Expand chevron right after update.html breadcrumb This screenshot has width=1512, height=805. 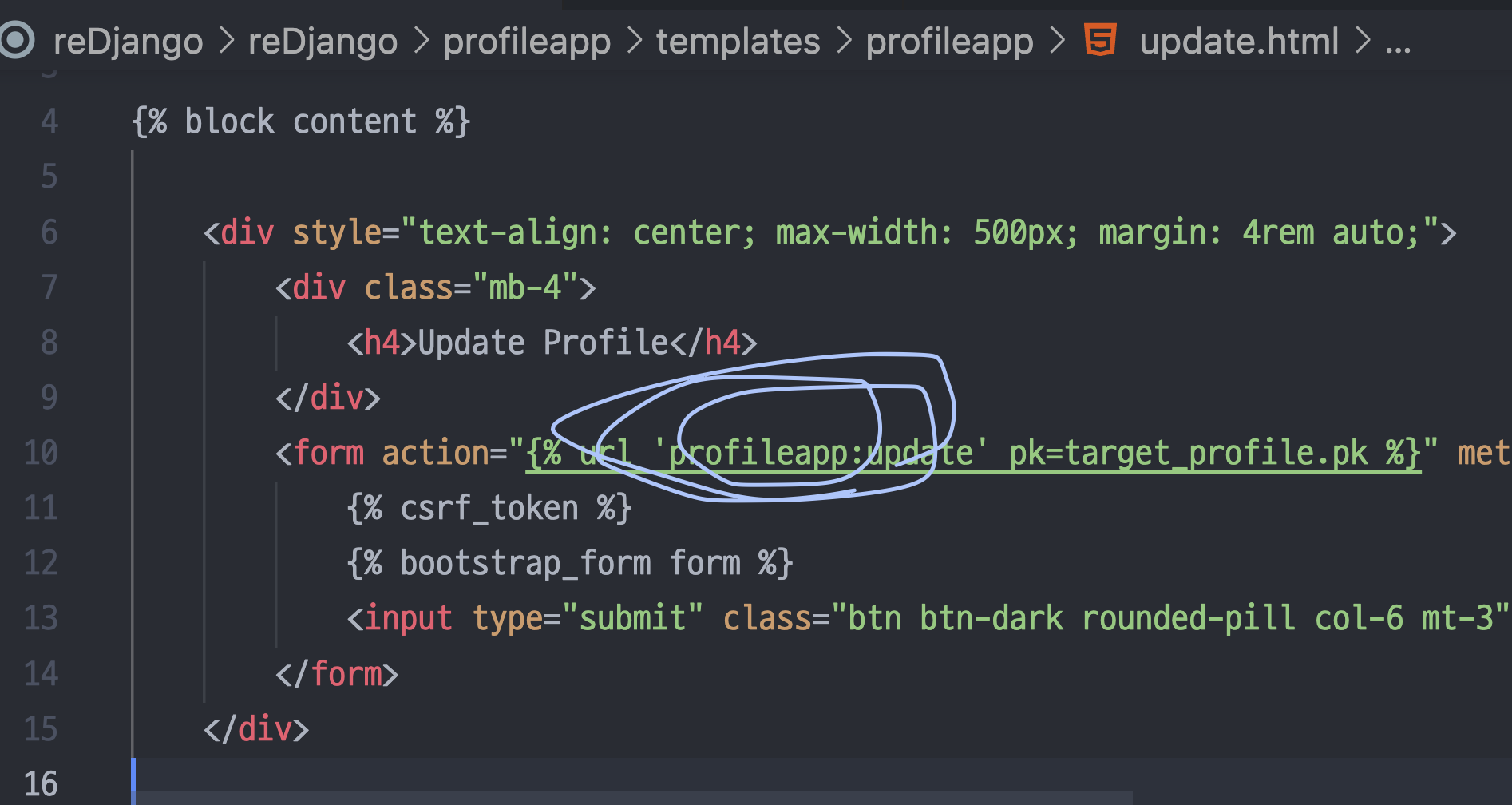1363,41
